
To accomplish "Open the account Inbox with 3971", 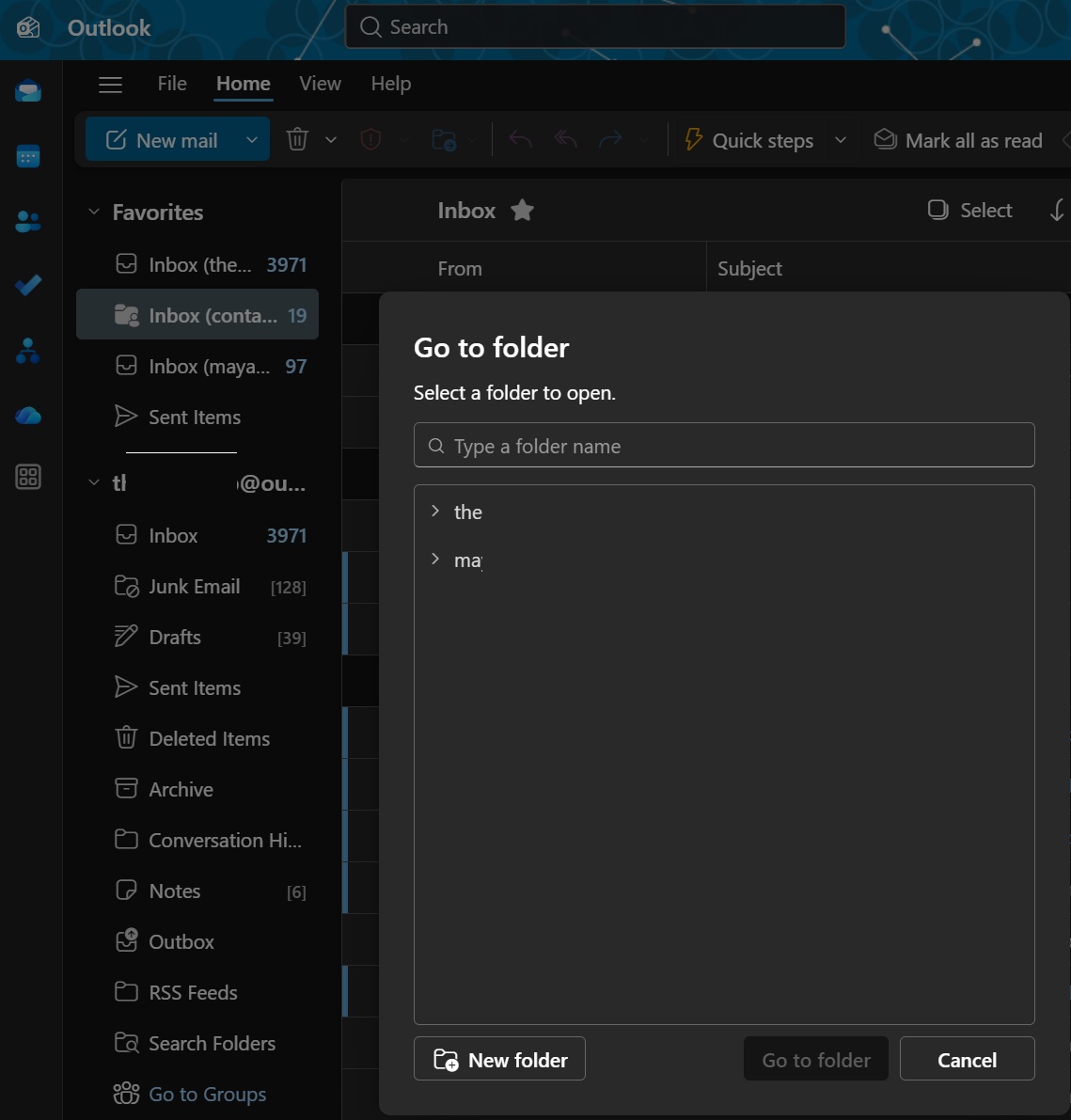I will click(197, 535).
